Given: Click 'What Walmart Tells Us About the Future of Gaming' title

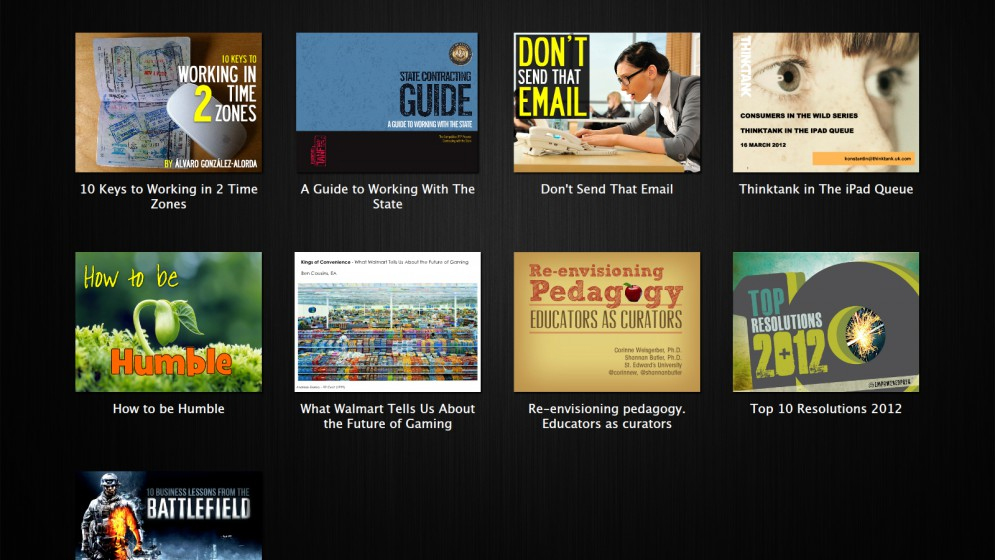Looking at the screenshot, I should (387, 416).
